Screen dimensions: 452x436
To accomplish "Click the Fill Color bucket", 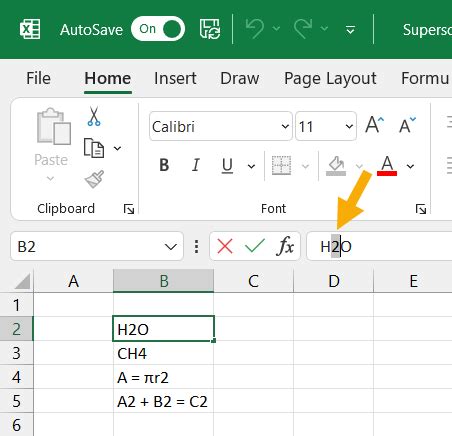I will (x=336, y=166).
